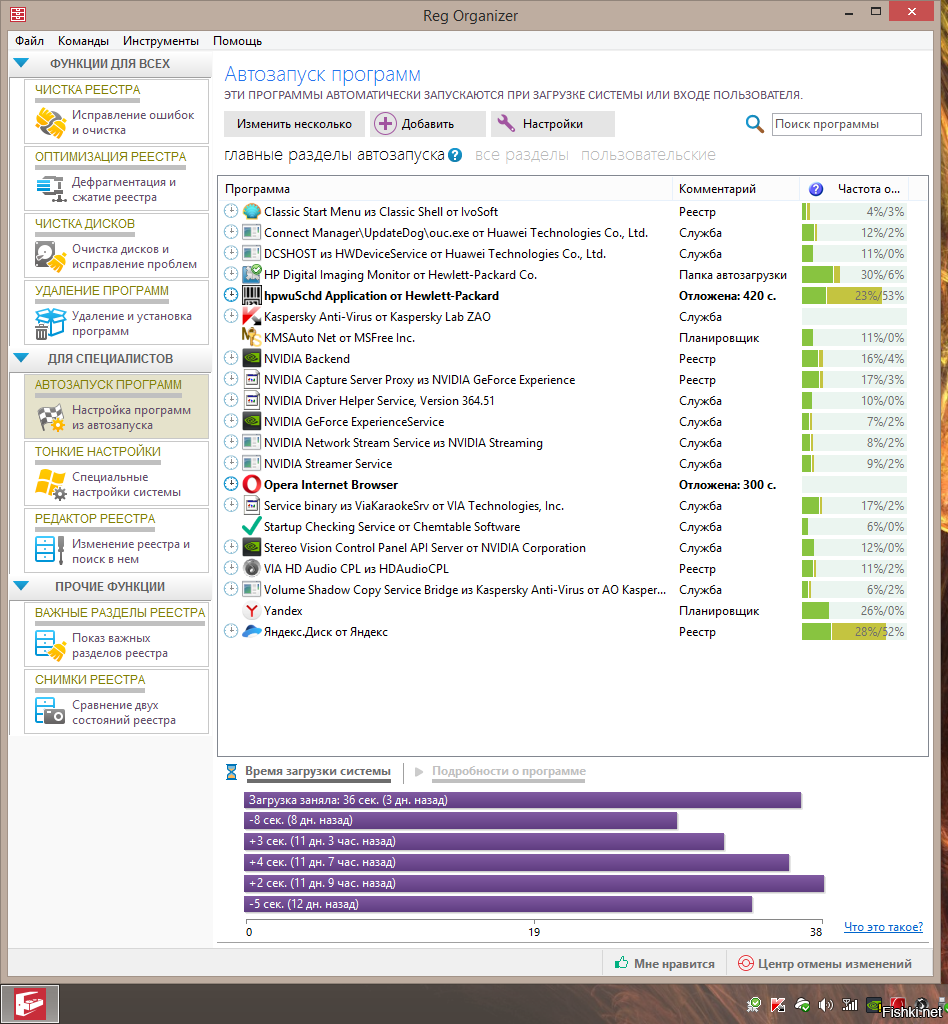Expand Подробности о программе panel
948x1024 pixels.
(509, 771)
